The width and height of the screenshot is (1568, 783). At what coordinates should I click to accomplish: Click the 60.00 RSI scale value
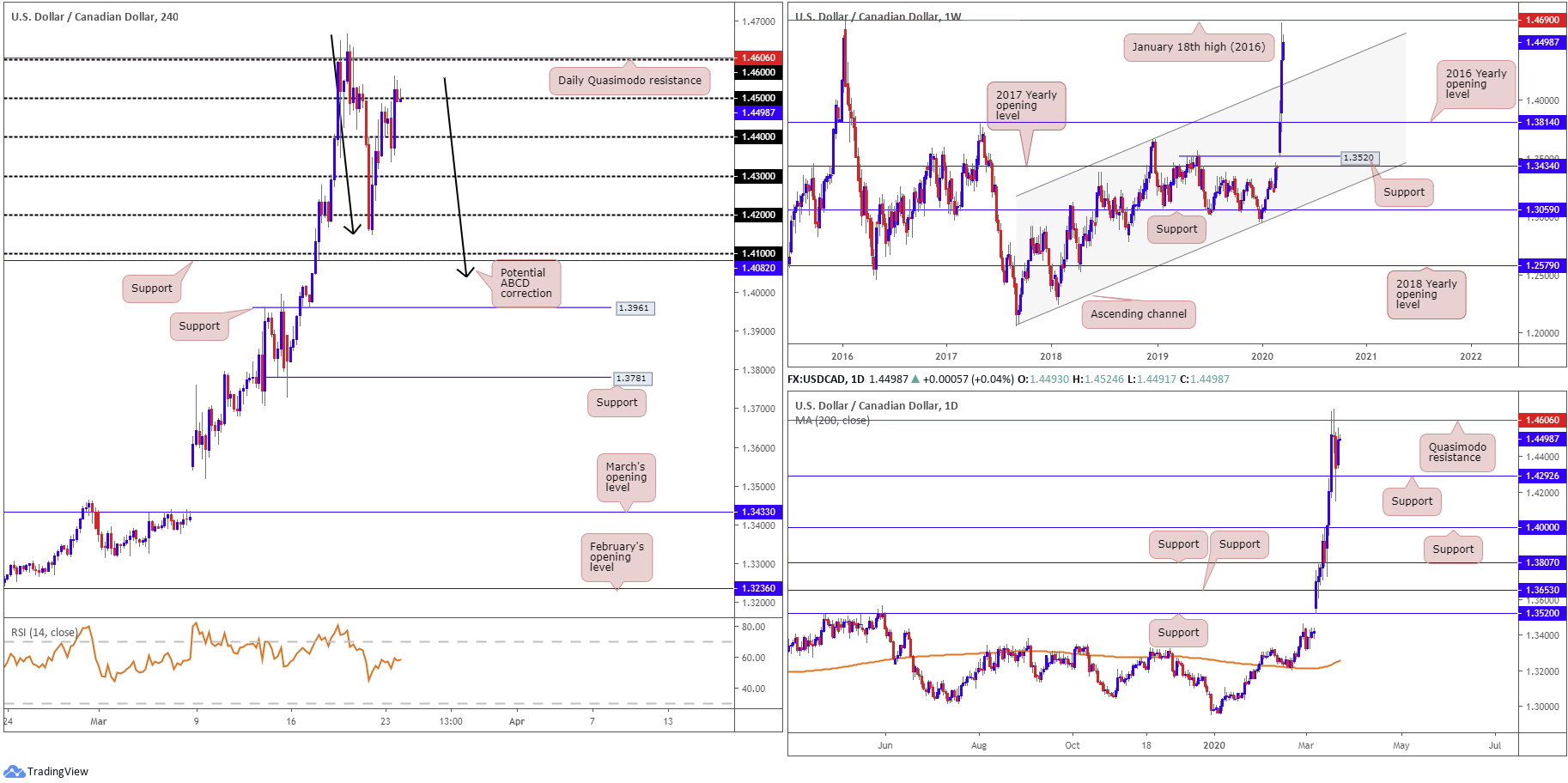pyautogui.click(x=753, y=658)
